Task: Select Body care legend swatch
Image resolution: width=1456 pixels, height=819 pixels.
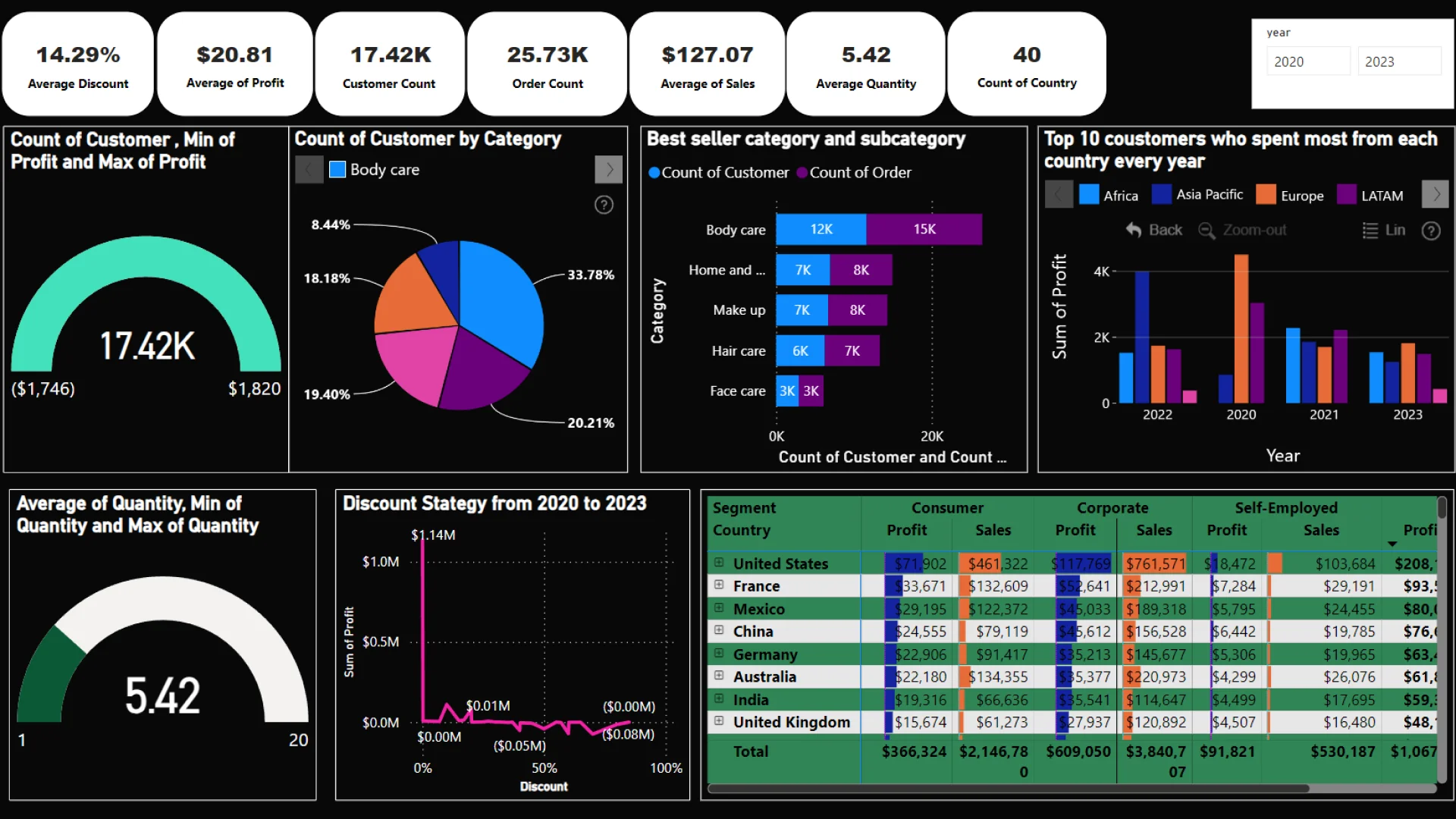Action: coord(337,170)
